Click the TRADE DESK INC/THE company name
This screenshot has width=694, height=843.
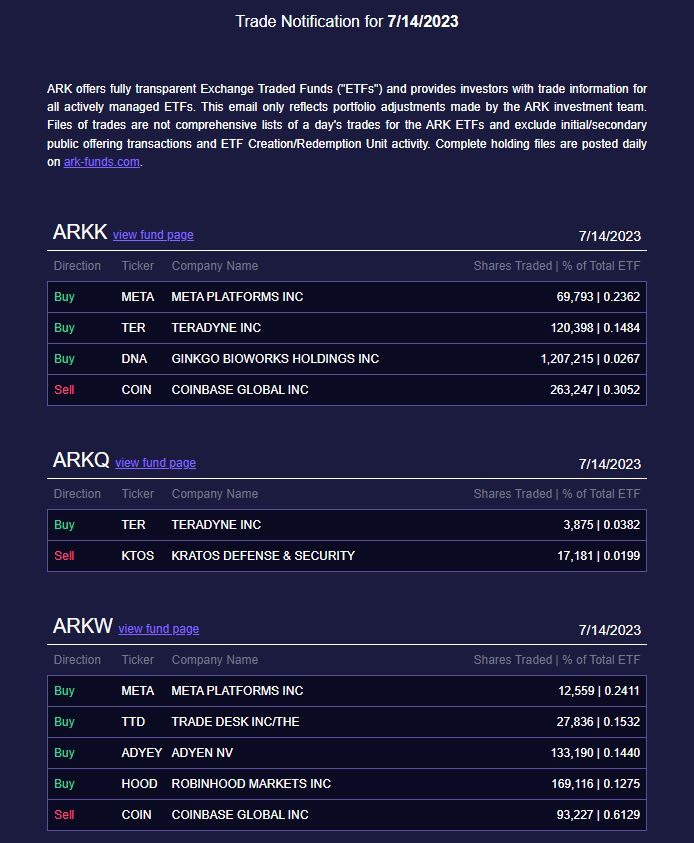pyautogui.click(x=235, y=722)
